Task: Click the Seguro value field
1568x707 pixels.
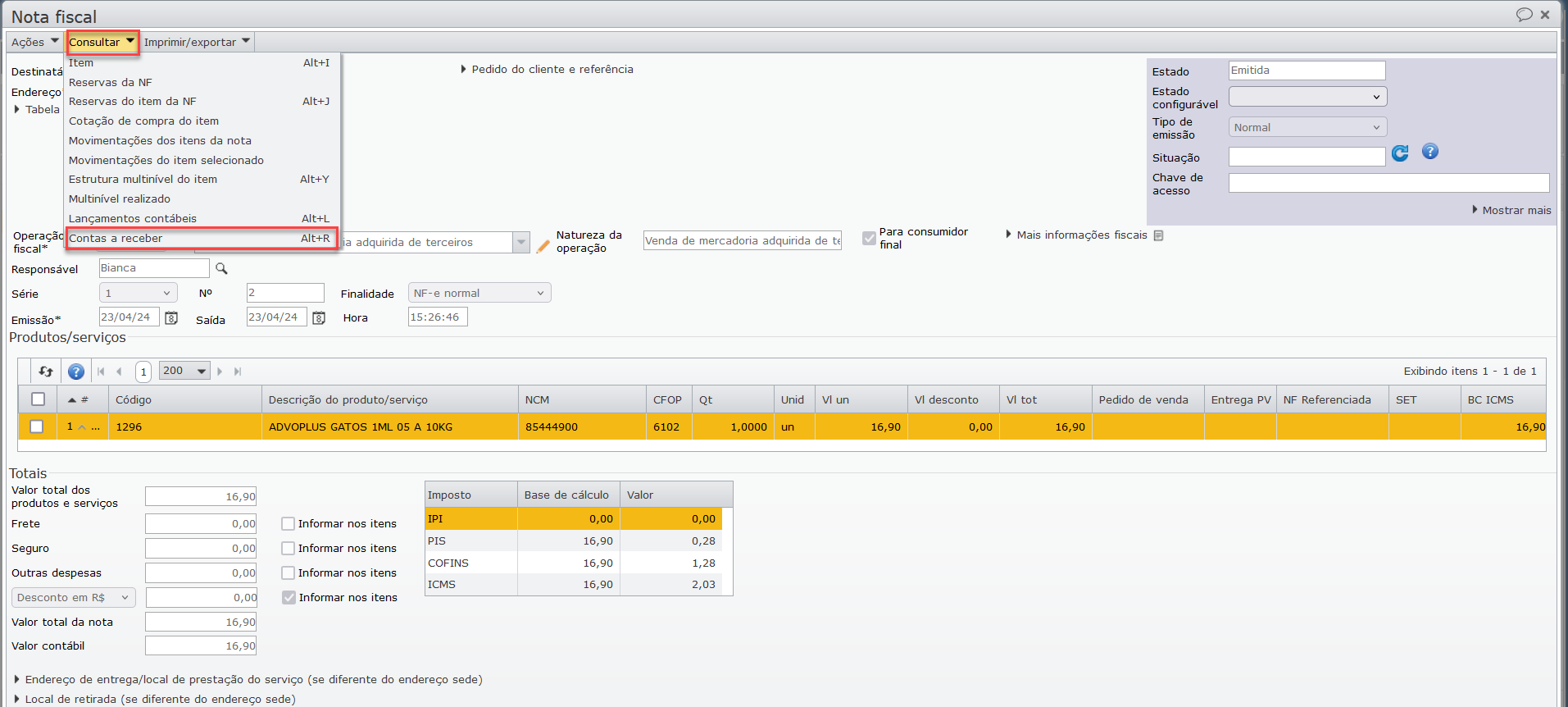Action: click(201, 549)
